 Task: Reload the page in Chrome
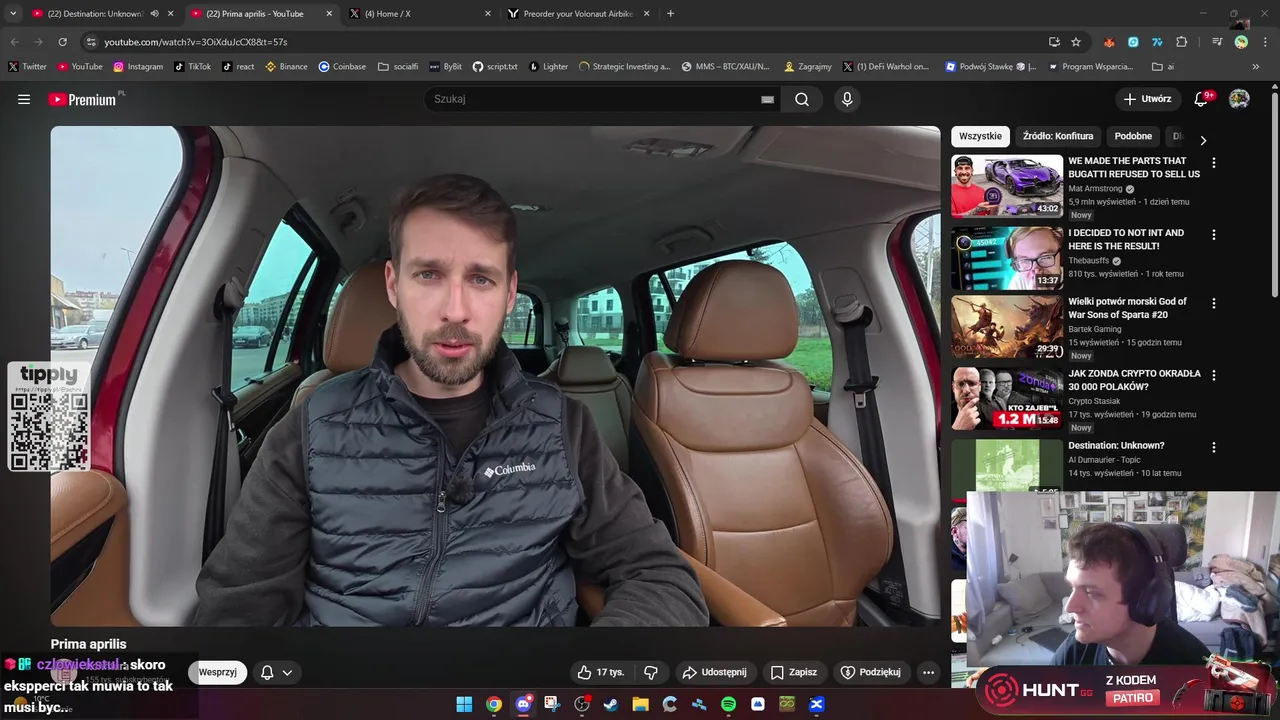click(62, 42)
